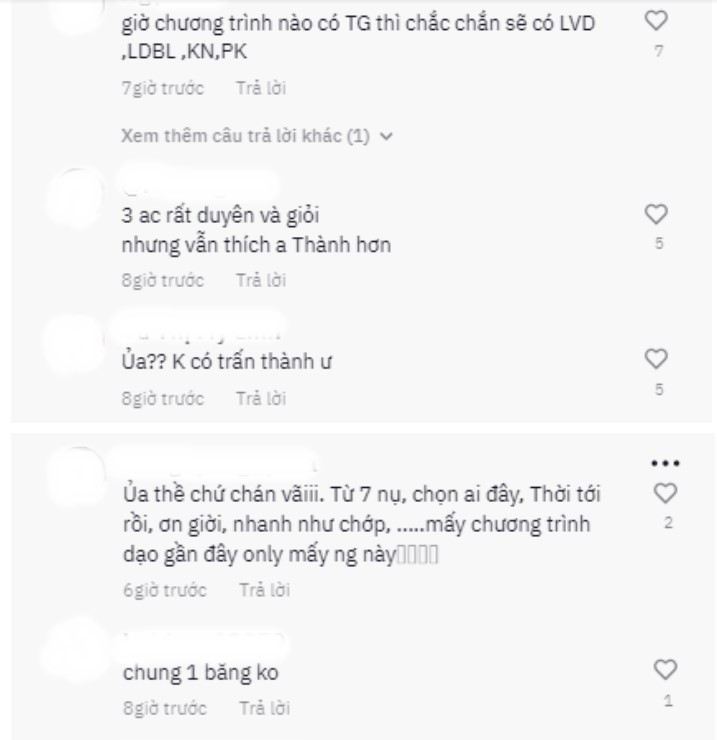
Task: Like the 'K có trấn thành ư' comment
Action: pos(656,359)
